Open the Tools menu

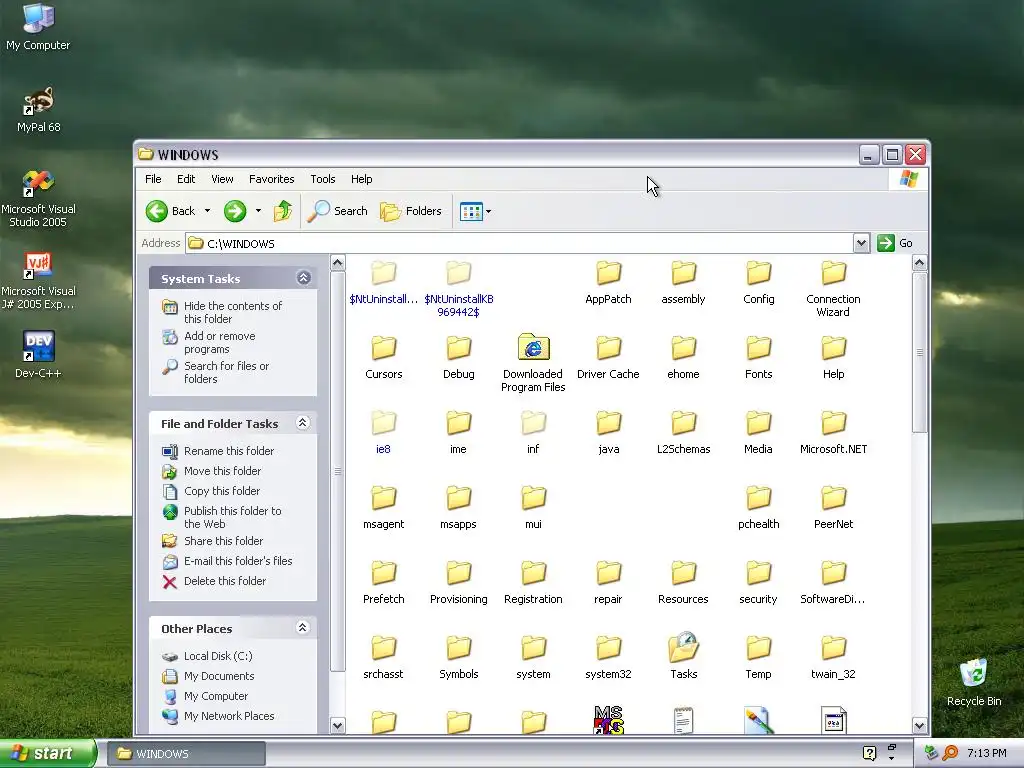[x=323, y=179]
